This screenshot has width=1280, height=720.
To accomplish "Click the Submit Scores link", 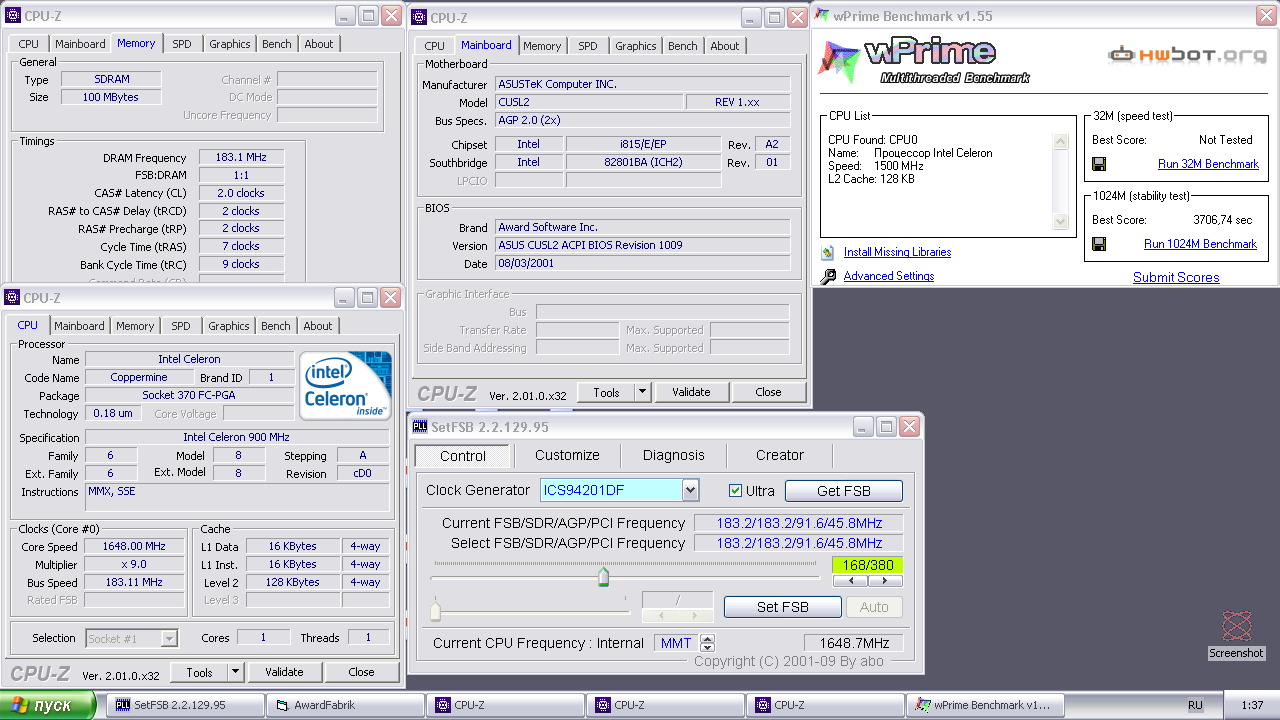I will pyautogui.click(x=1176, y=277).
